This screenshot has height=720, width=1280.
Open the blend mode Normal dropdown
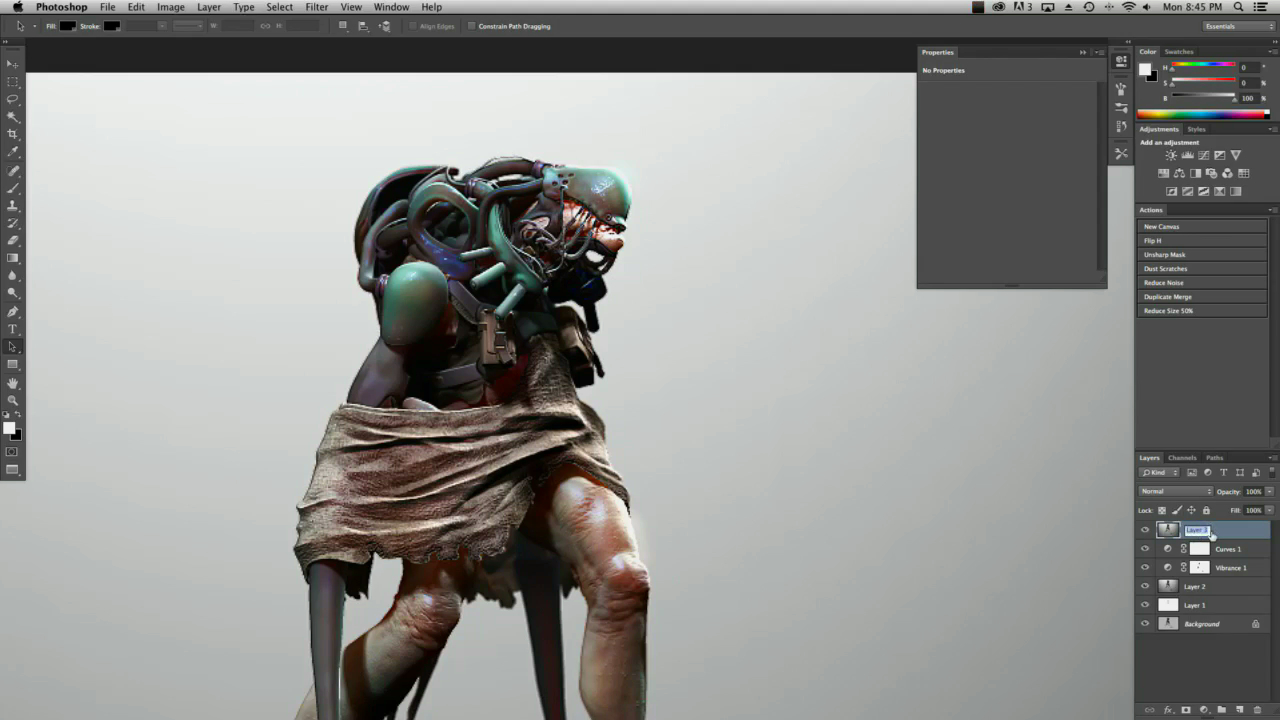1176,491
